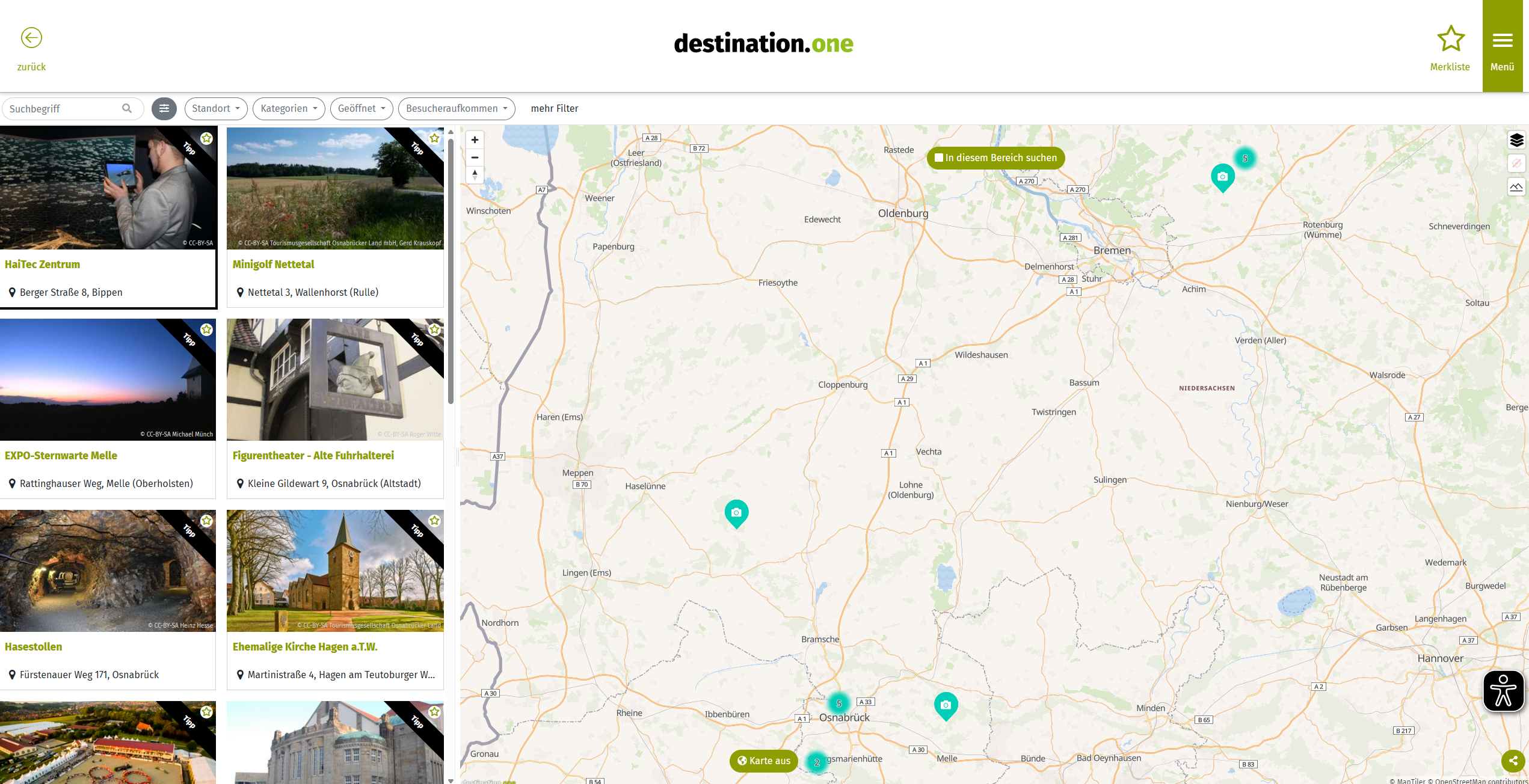Click the mehr Filter link
The height and width of the screenshot is (784, 1529).
554,108
